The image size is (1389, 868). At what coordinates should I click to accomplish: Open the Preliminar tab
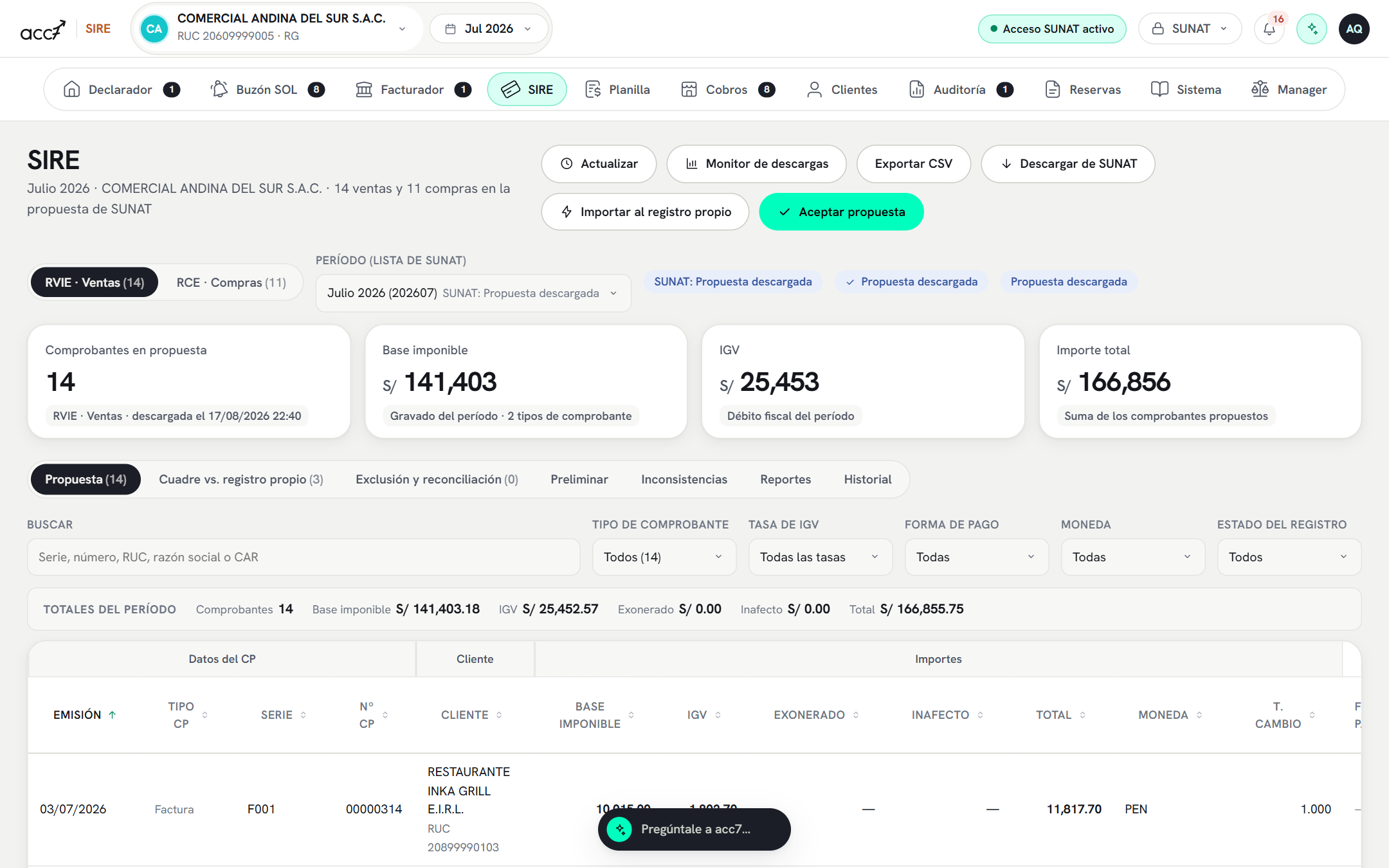579,480
